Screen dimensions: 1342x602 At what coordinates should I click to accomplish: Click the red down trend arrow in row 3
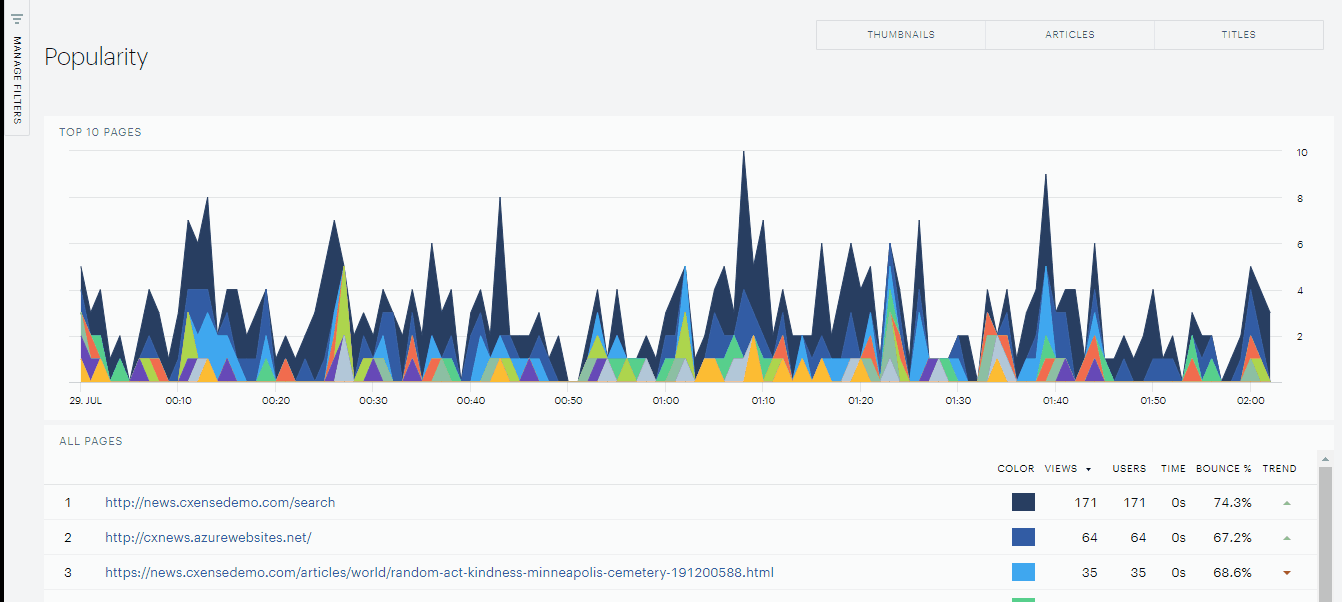tap(1287, 573)
